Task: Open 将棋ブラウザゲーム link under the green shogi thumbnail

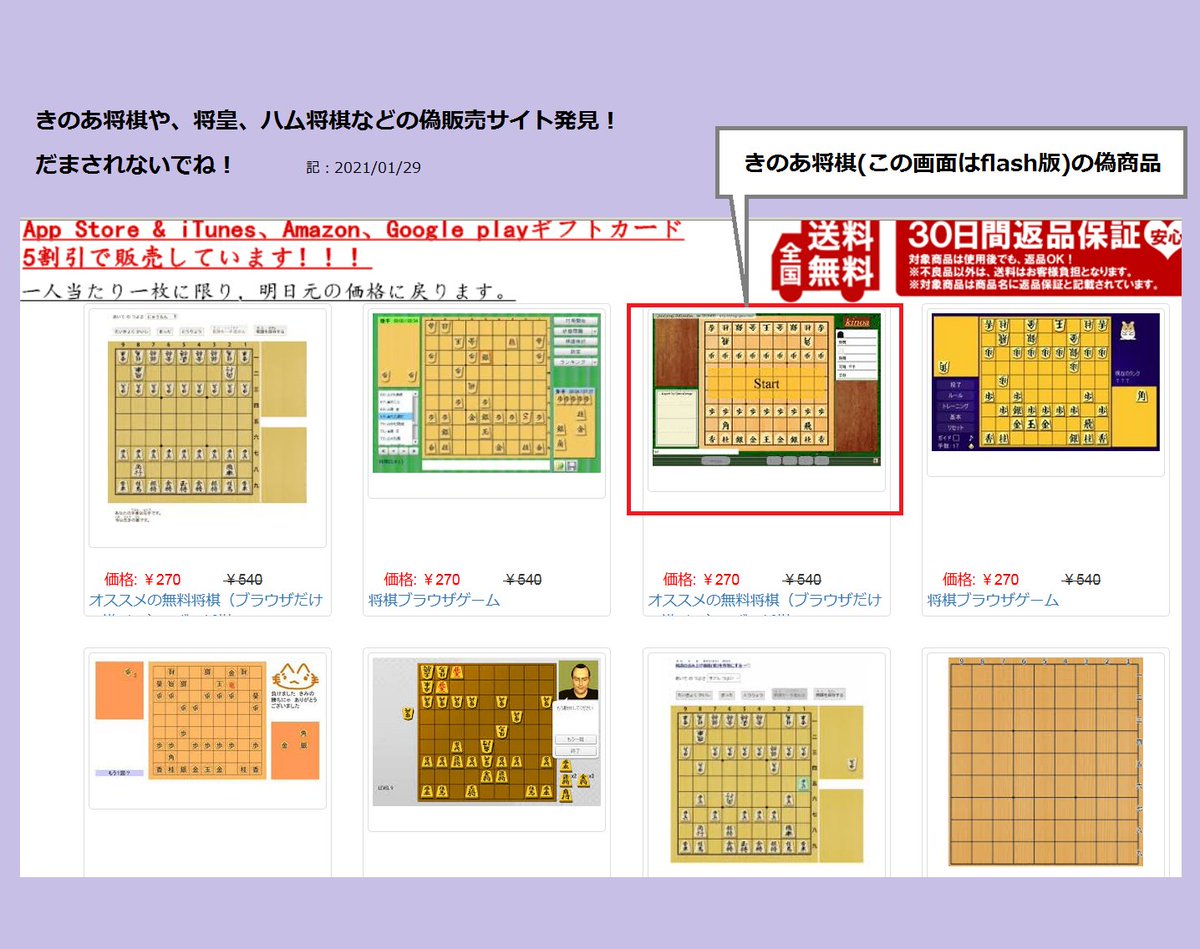Action: (434, 600)
